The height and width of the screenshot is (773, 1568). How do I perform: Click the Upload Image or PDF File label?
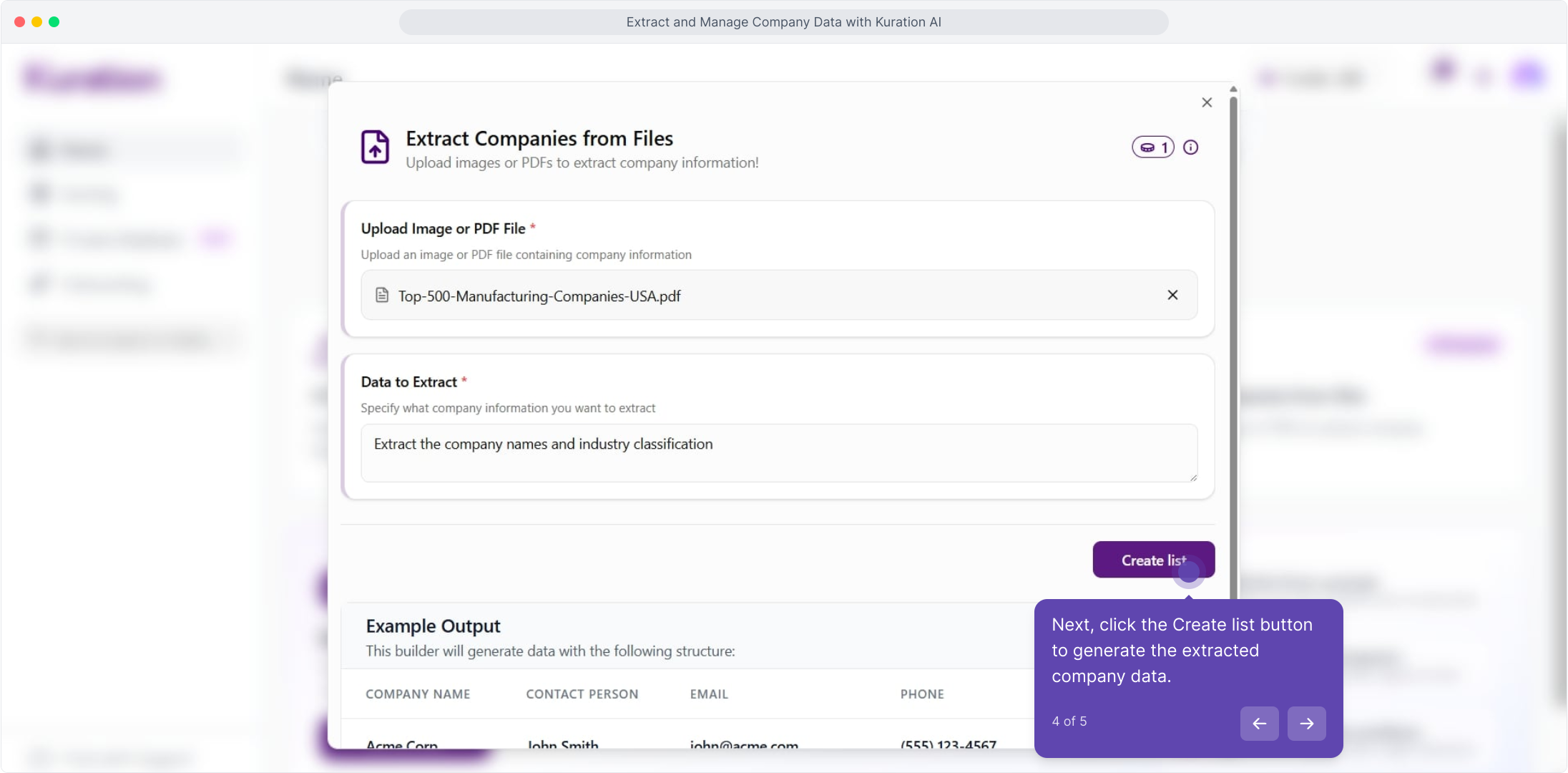pyautogui.click(x=443, y=228)
